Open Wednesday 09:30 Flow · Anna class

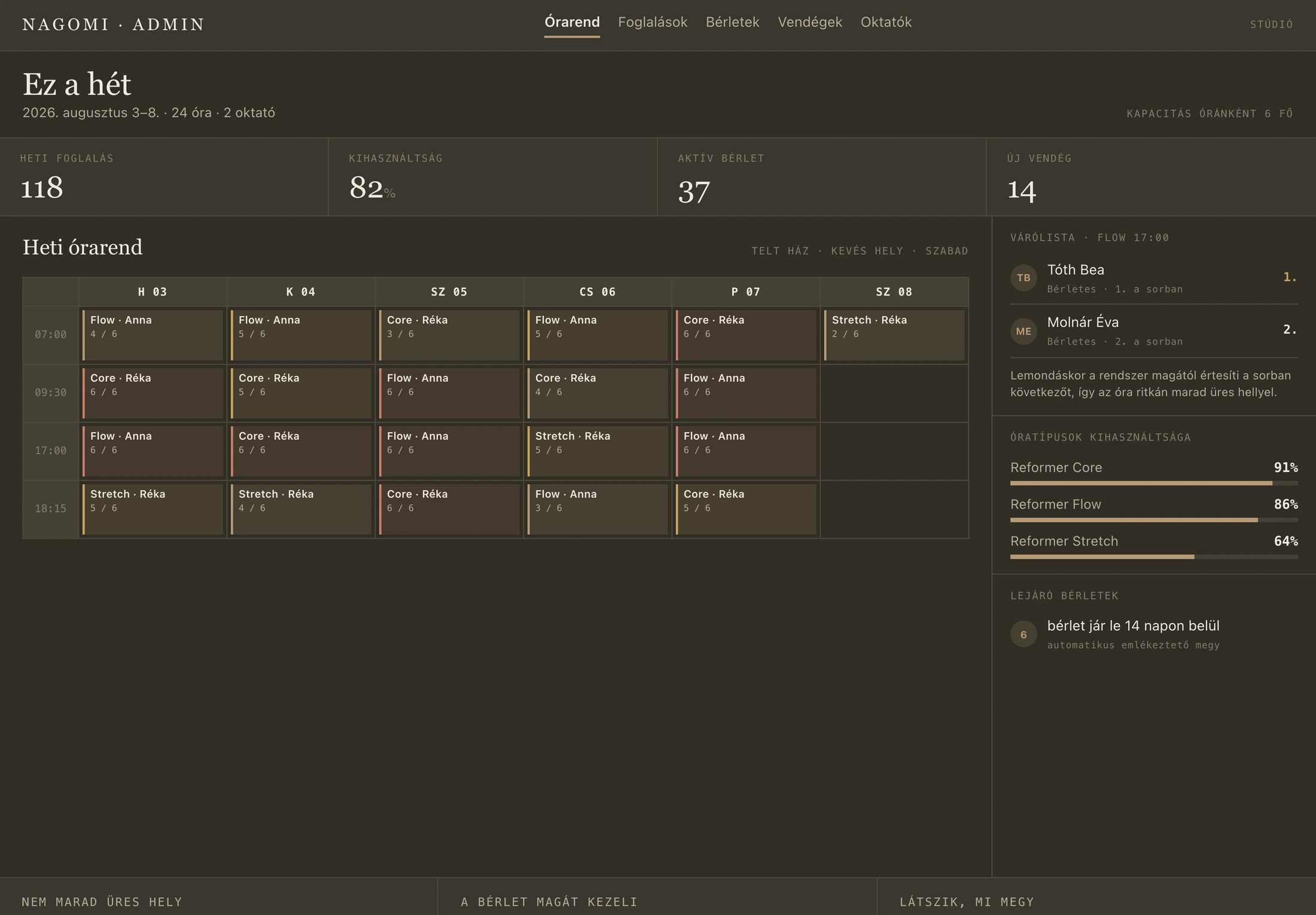coord(449,393)
